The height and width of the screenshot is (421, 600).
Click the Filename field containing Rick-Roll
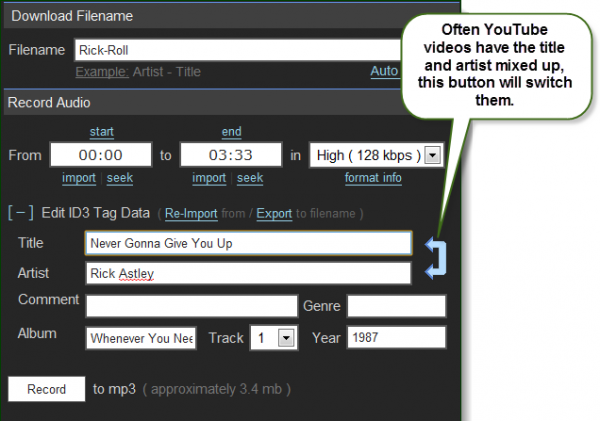click(238, 50)
